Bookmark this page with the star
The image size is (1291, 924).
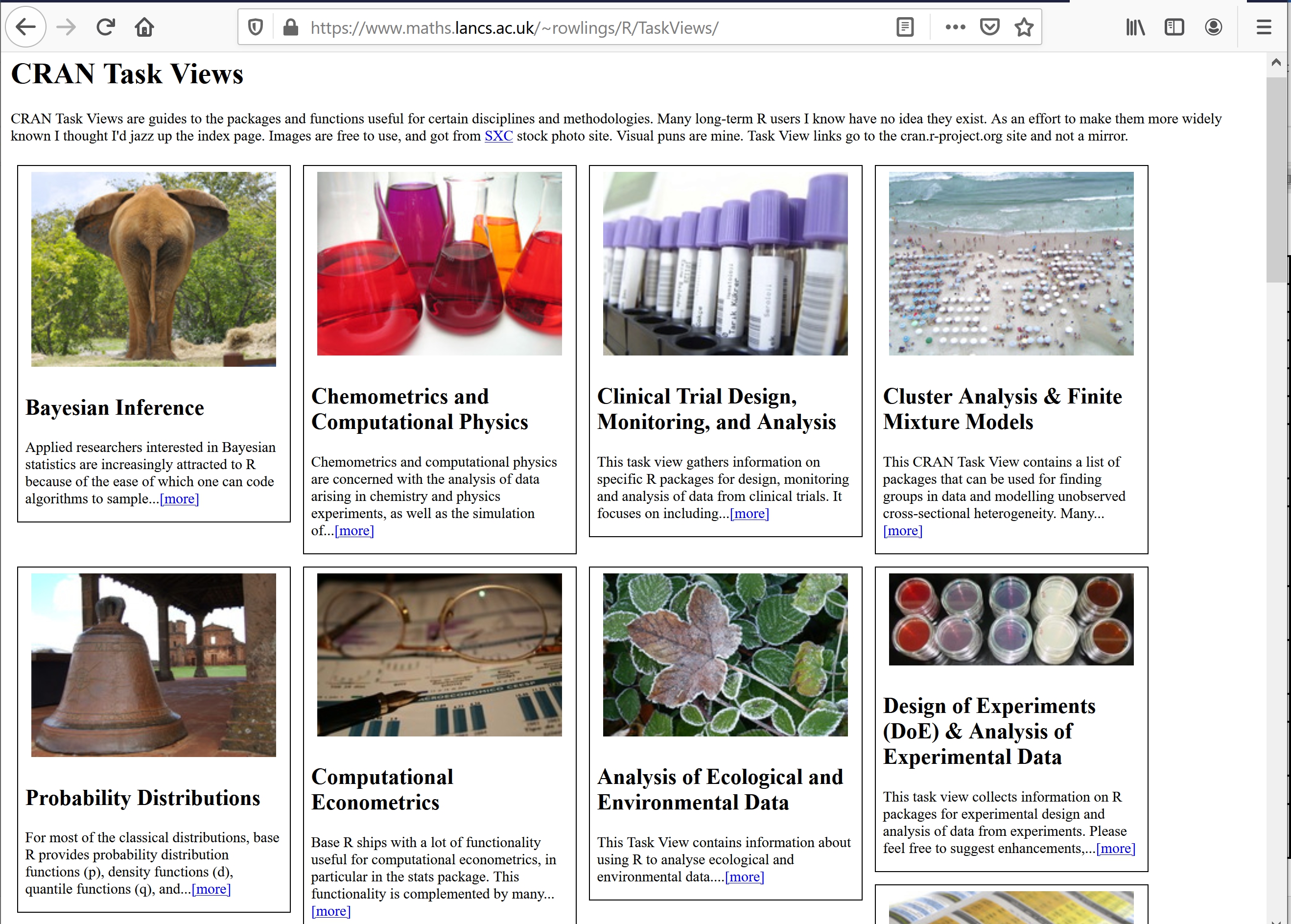(1024, 27)
